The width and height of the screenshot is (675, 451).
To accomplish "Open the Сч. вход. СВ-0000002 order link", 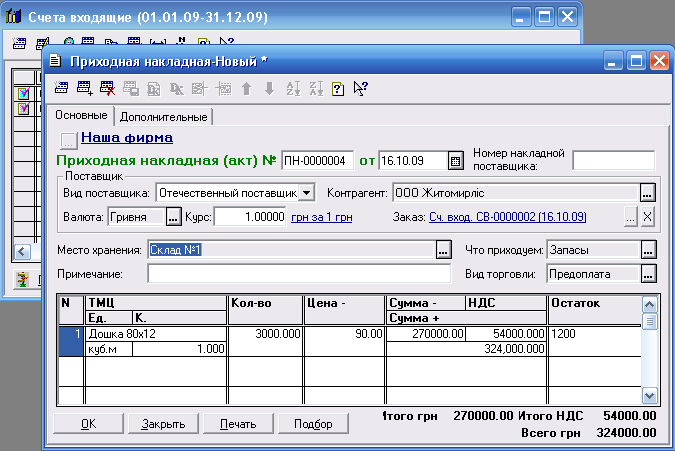I will (507, 217).
